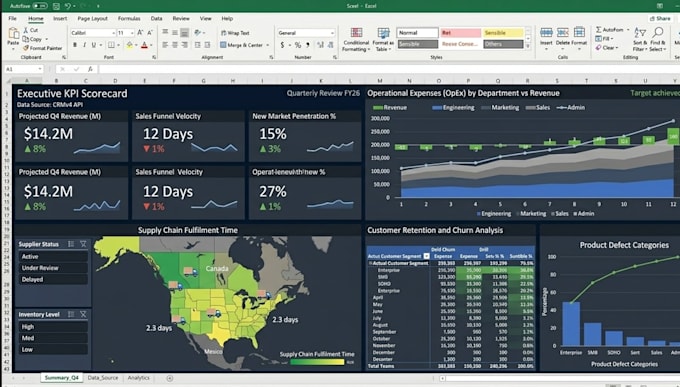Click the Share button

660,19
